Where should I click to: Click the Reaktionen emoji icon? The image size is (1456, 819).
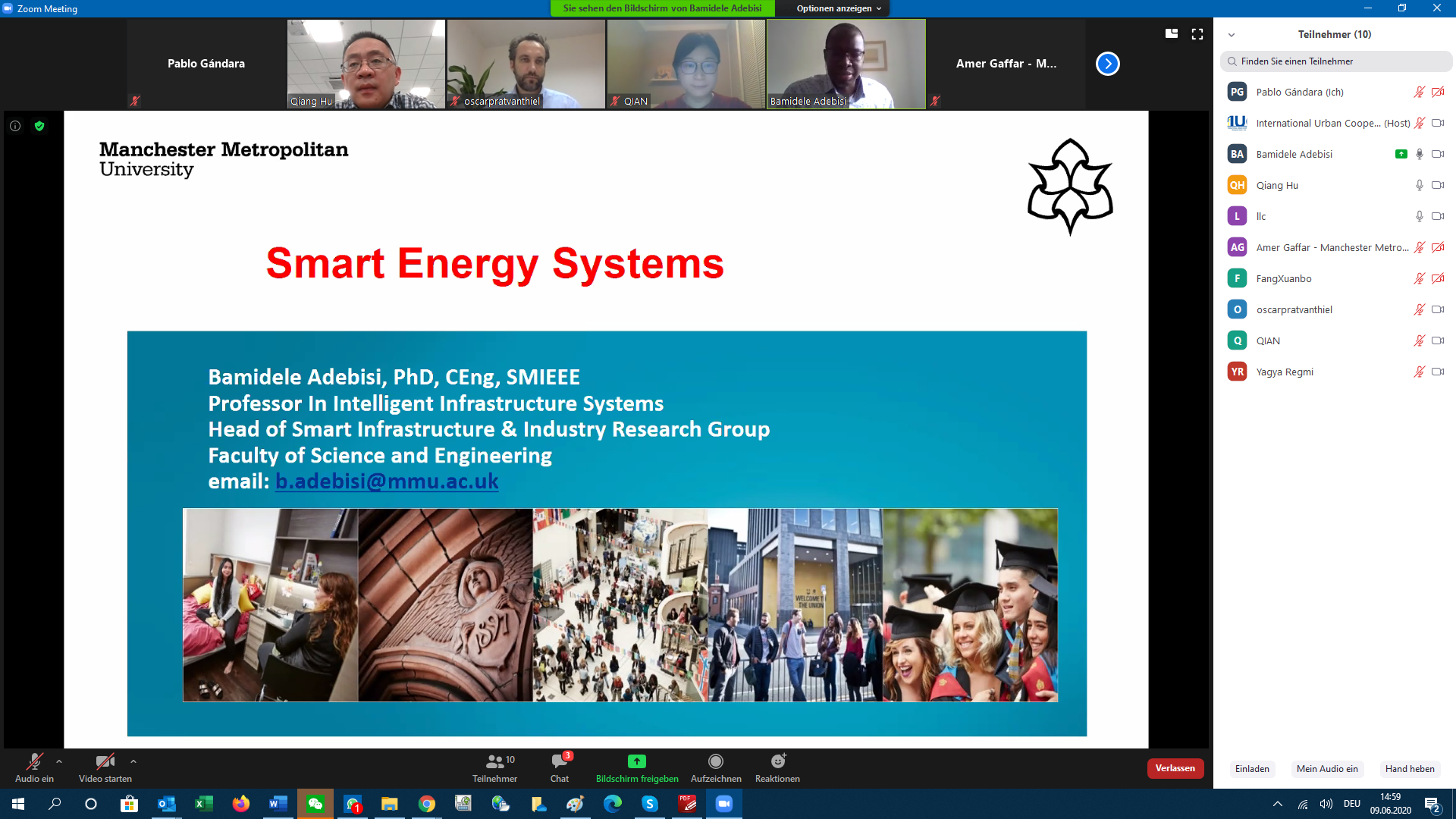777,761
